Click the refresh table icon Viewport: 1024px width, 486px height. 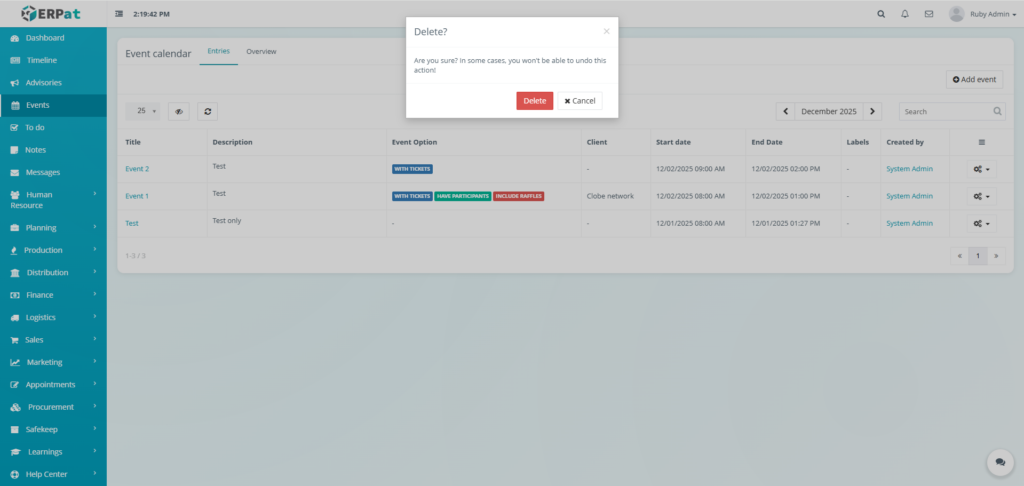208,112
